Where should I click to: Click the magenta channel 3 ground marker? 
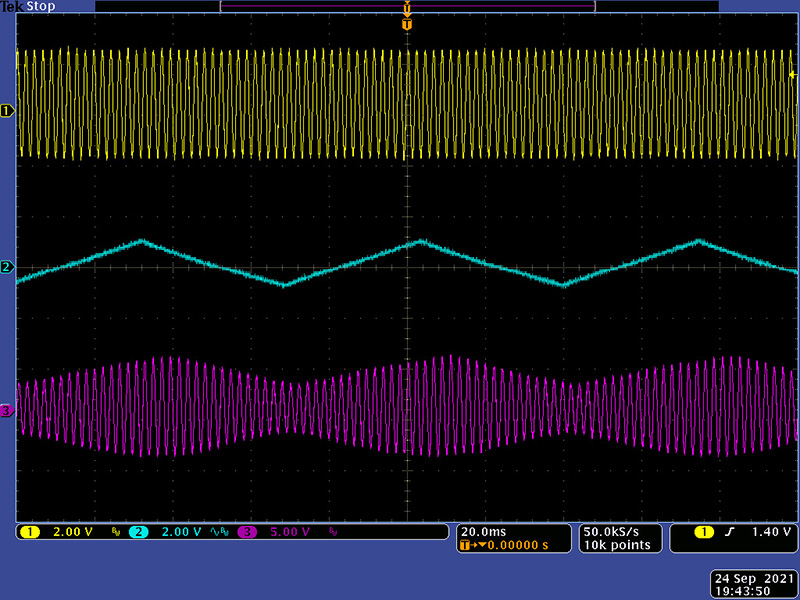(x=6, y=410)
